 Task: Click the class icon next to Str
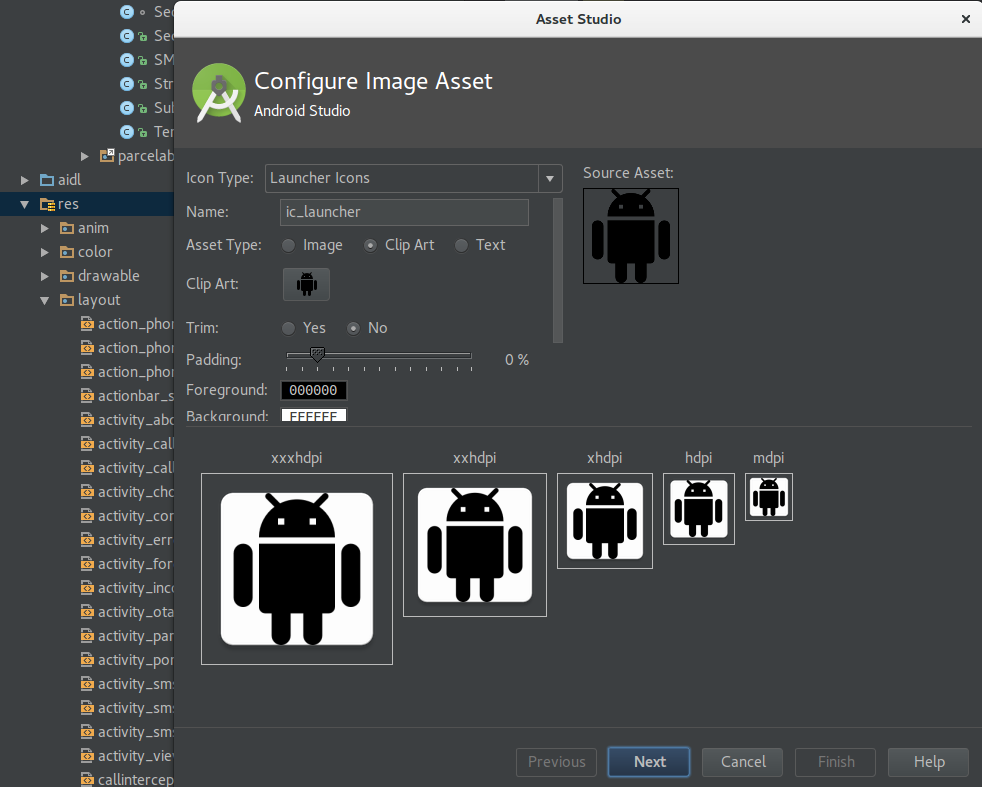coord(127,84)
